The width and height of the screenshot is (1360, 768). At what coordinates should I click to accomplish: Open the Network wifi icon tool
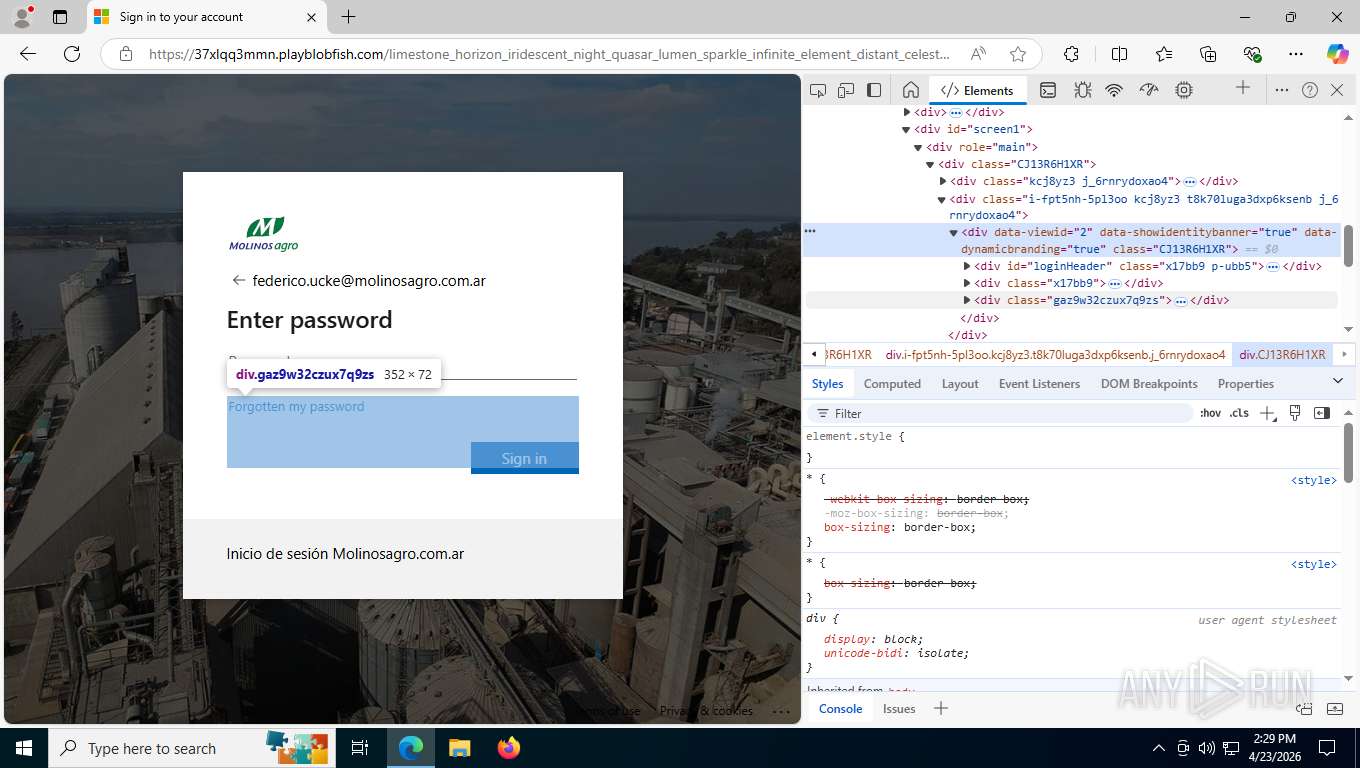pos(1114,90)
